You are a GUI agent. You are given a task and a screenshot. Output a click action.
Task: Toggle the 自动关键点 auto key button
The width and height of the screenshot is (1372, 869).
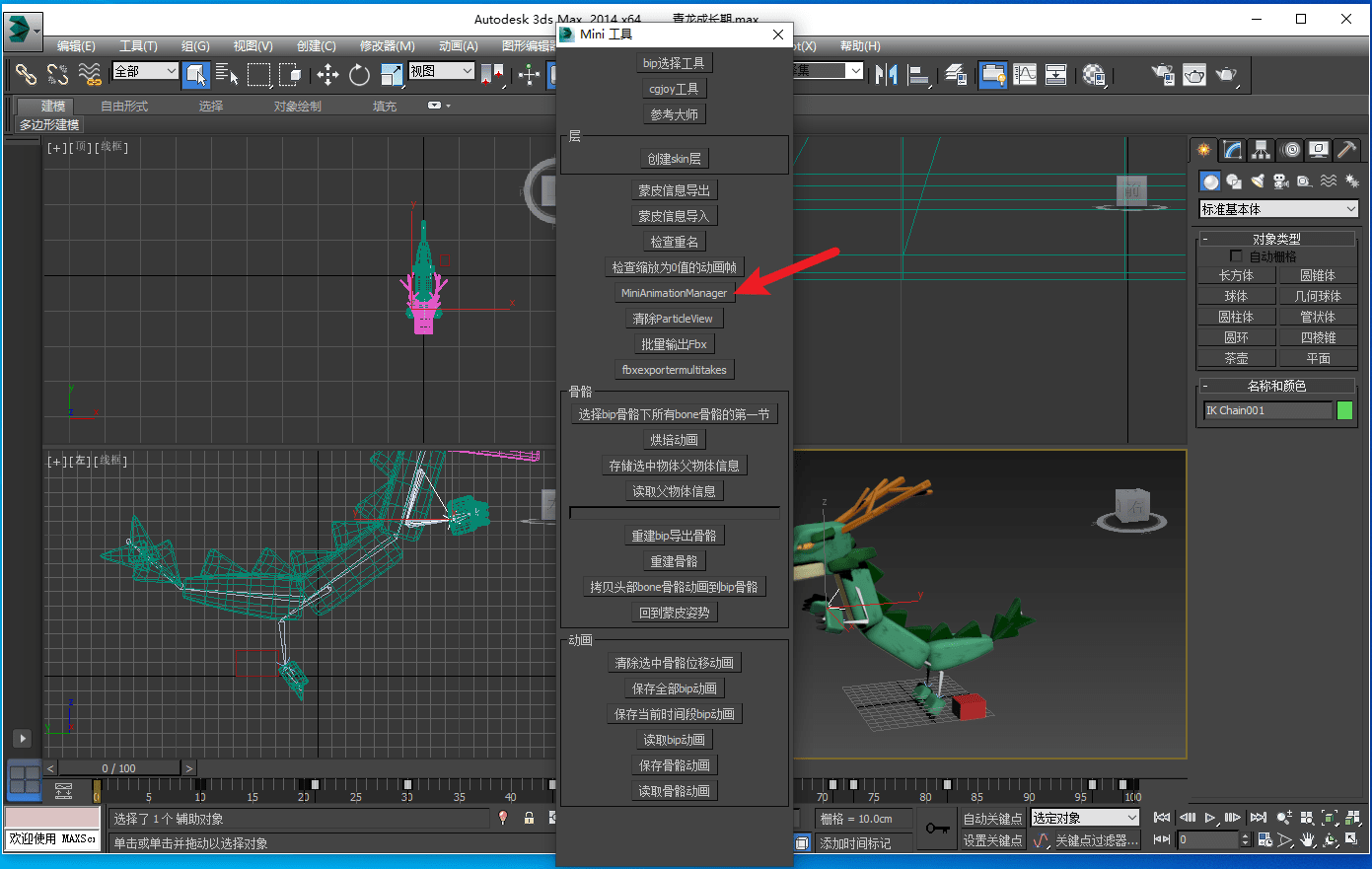pyautogui.click(x=992, y=819)
